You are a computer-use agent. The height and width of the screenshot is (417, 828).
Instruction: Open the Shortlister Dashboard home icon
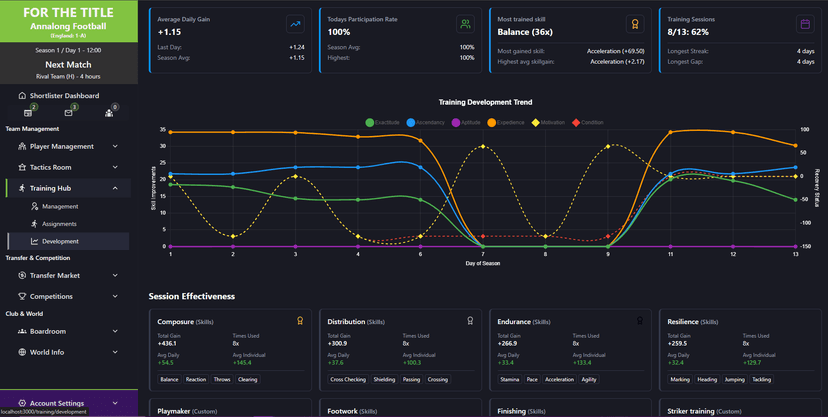tap(23, 96)
